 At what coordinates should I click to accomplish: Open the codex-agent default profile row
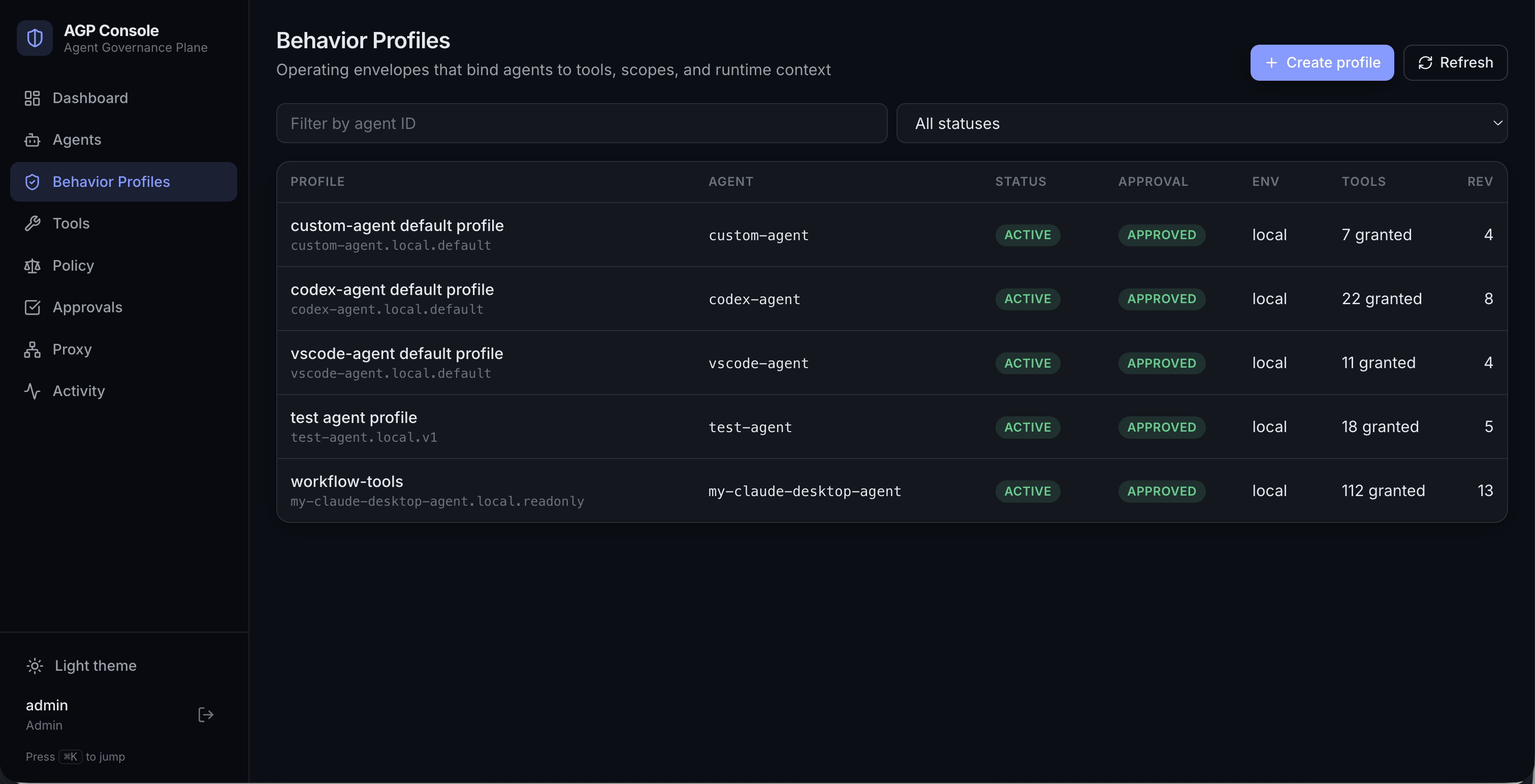[x=891, y=299]
